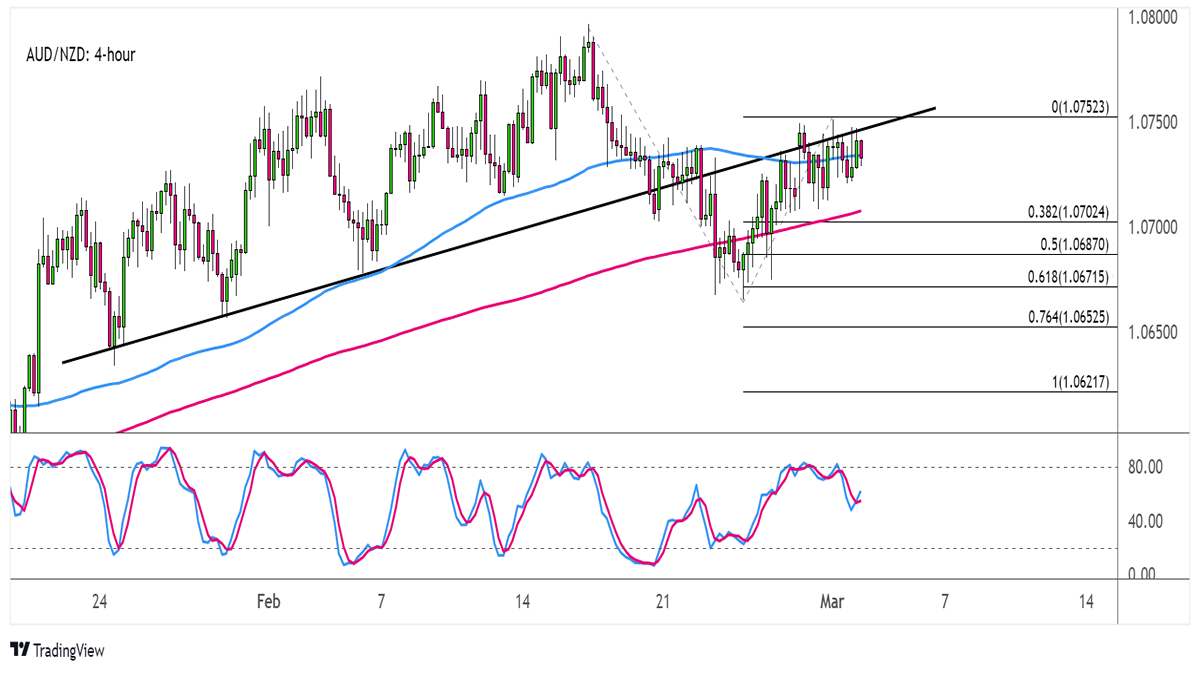Click the black ascending trendline

click(500, 235)
